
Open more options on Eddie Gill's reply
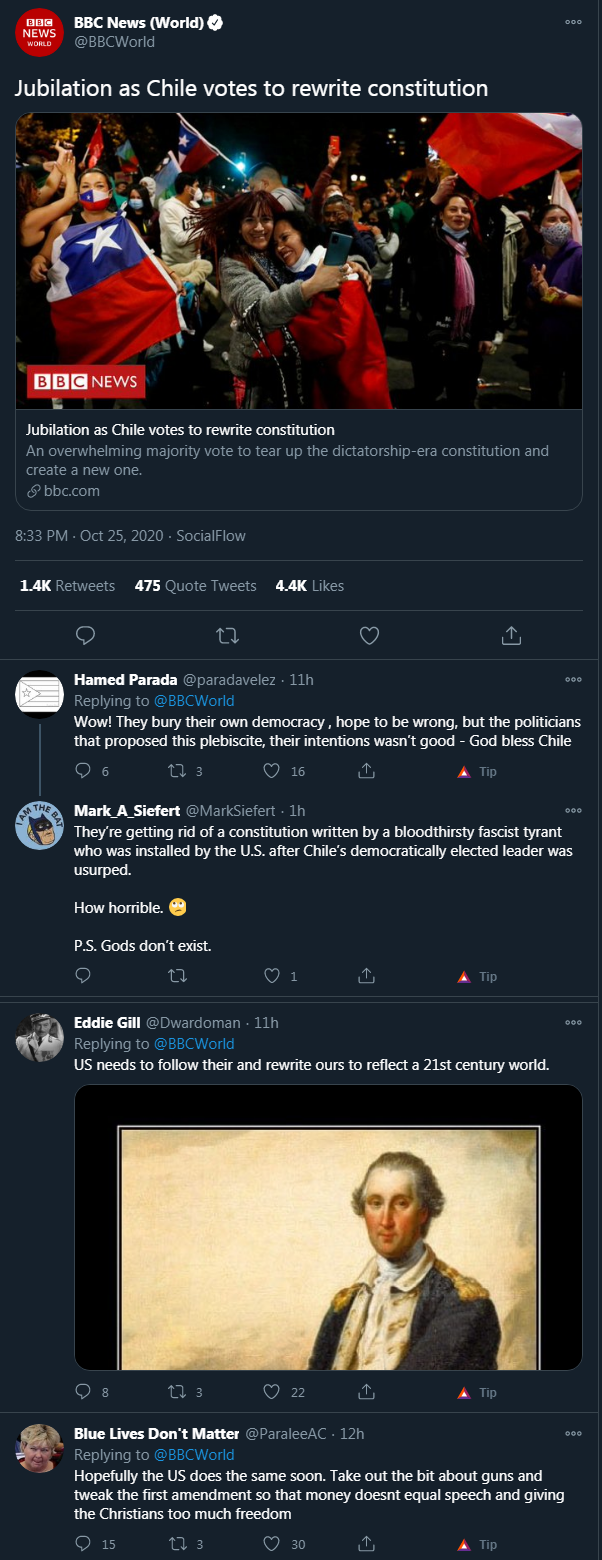coord(573,1022)
